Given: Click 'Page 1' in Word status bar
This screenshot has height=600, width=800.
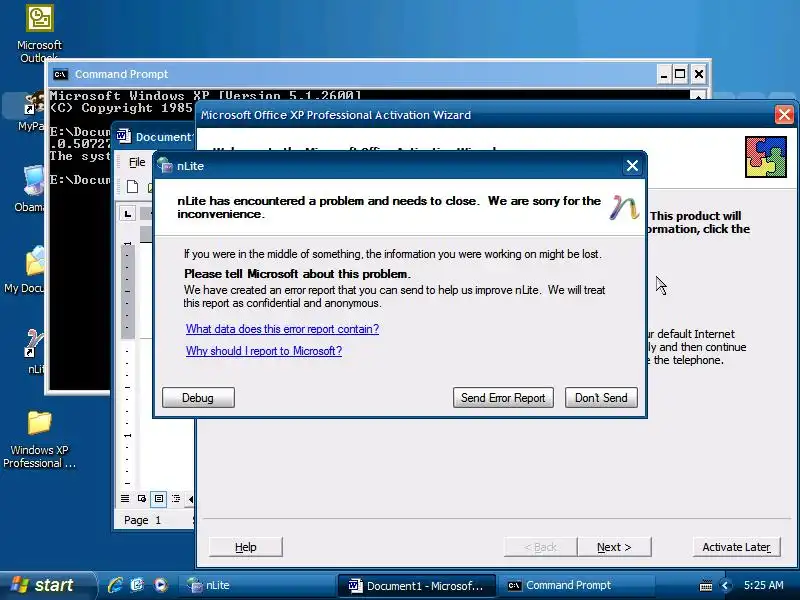Looking at the screenshot, I should (142, 520).
